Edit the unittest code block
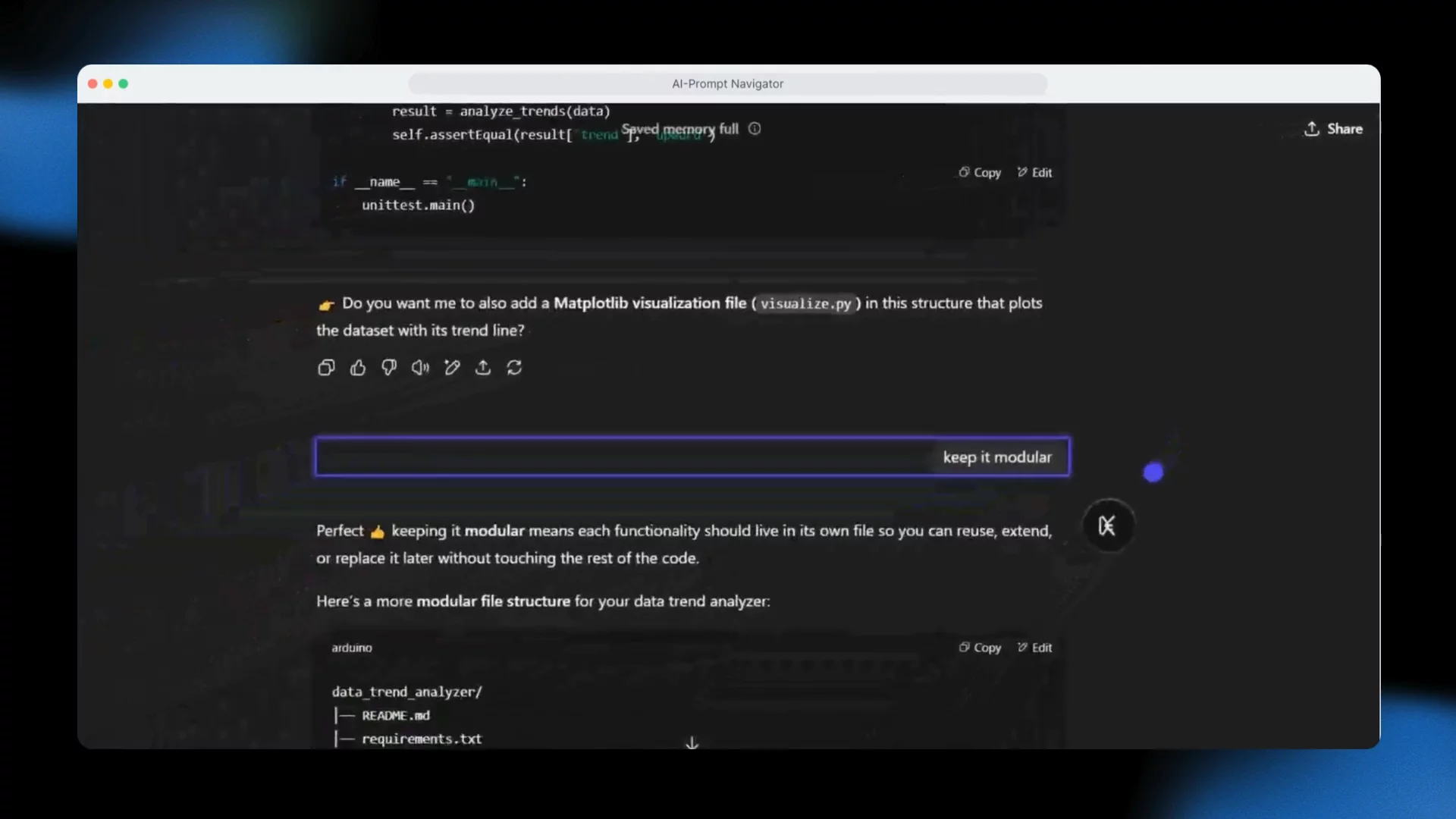 (x=1034, y=173)
